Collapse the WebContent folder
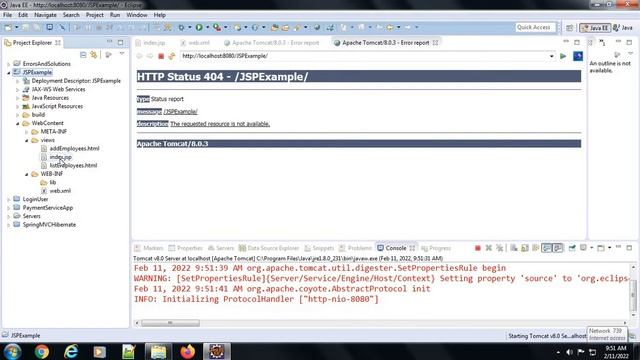The height and width of the screenshot is (360, 640). coord(18,123)
